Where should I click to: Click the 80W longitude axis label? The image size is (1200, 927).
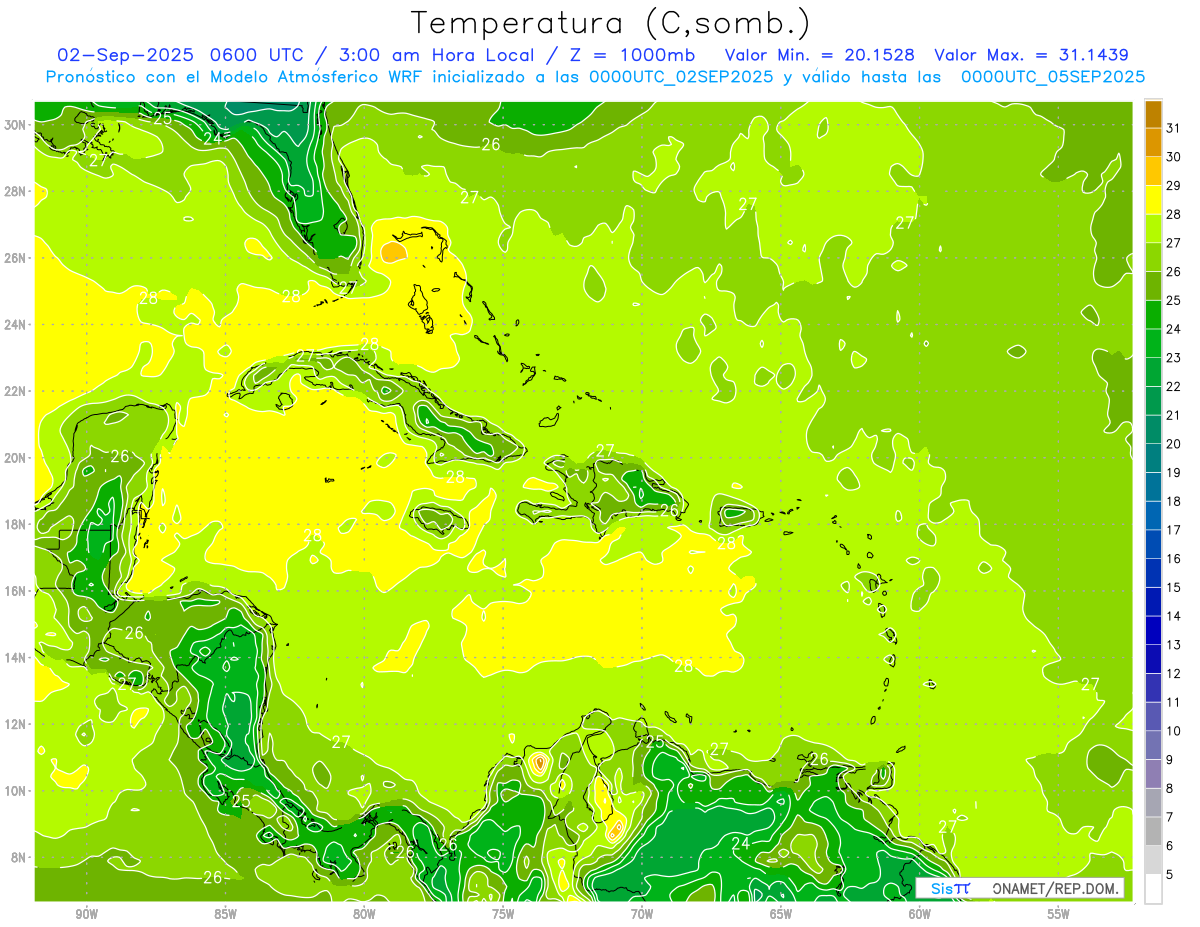[364, 914]
